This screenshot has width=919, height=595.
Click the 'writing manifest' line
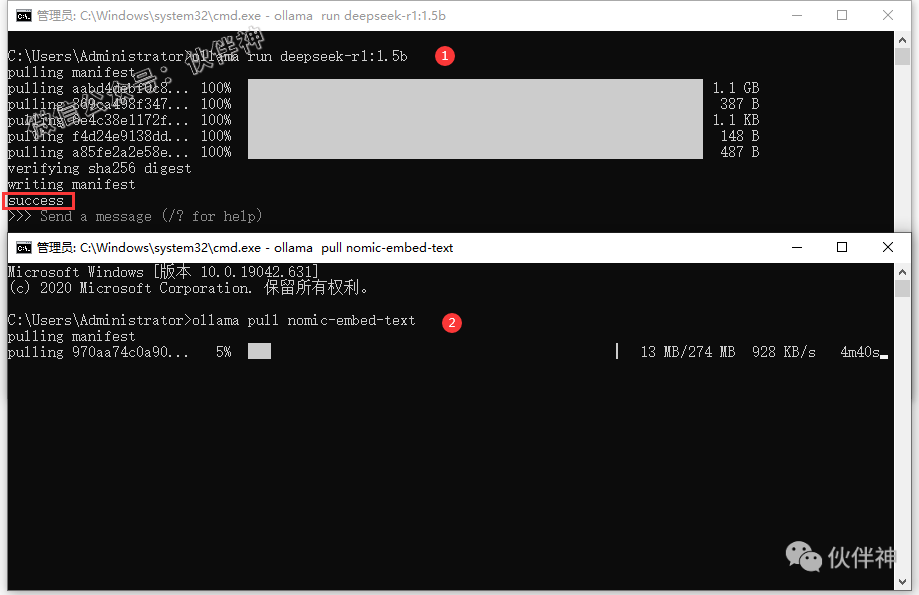[72, 185]
